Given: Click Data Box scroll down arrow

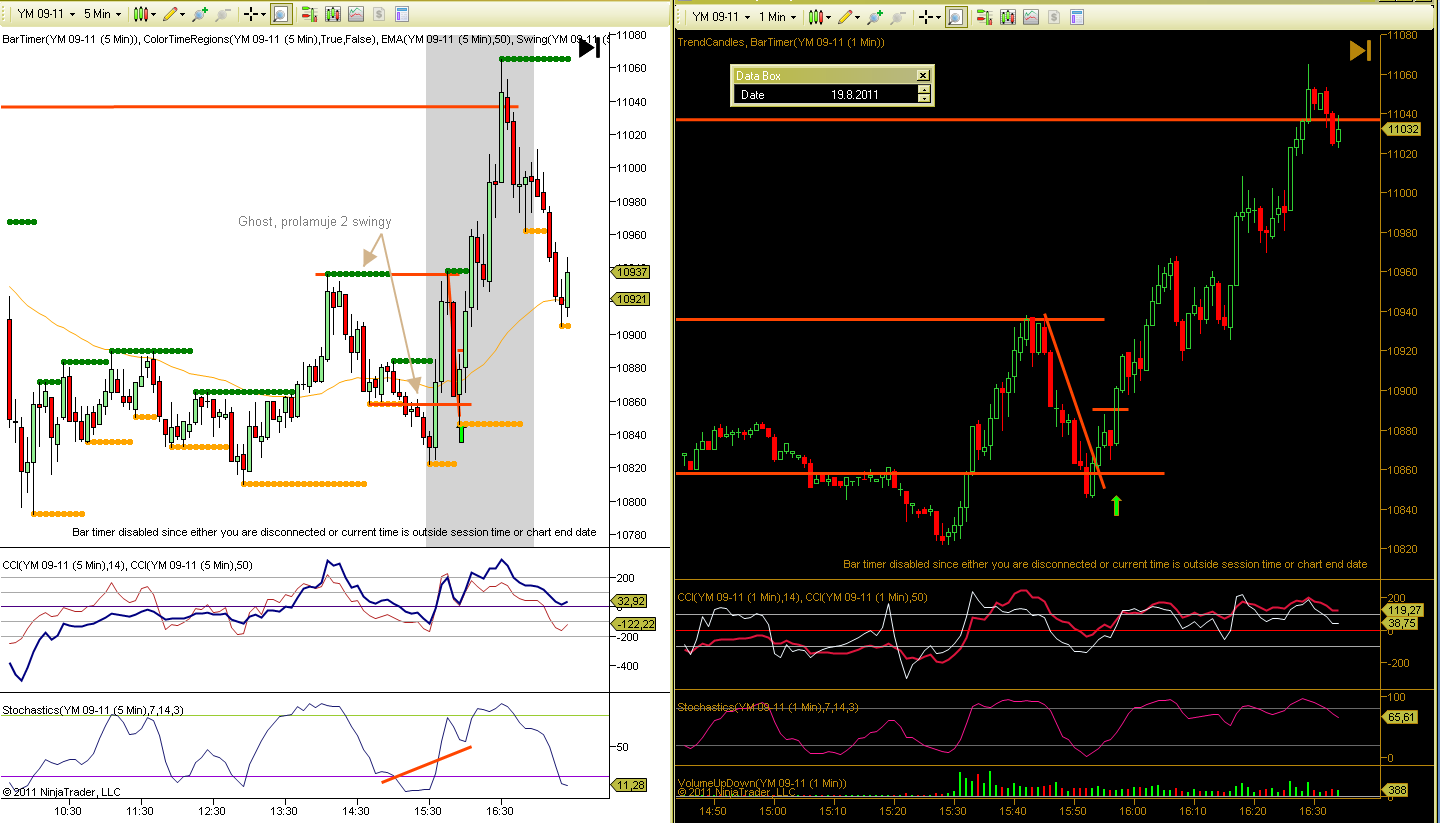Looking at the screenshot, I should click(924, 98).
